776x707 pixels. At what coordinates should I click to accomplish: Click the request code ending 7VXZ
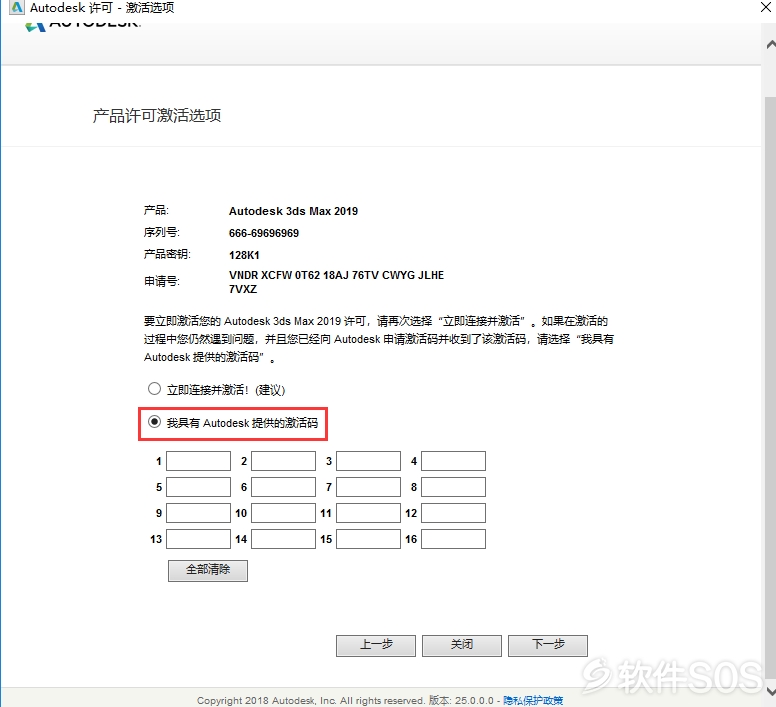[x=243, y=289]
